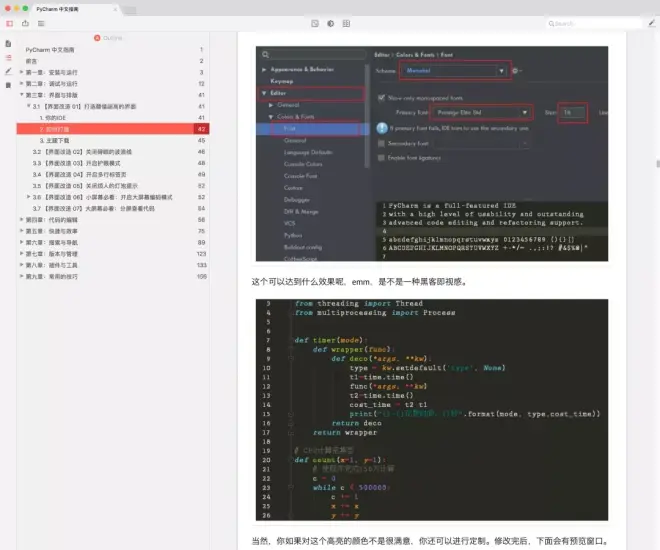Open section 3.1 outline entry text
Image resolution: width=660 pixels, height=550 pixels.
(84, 106)
